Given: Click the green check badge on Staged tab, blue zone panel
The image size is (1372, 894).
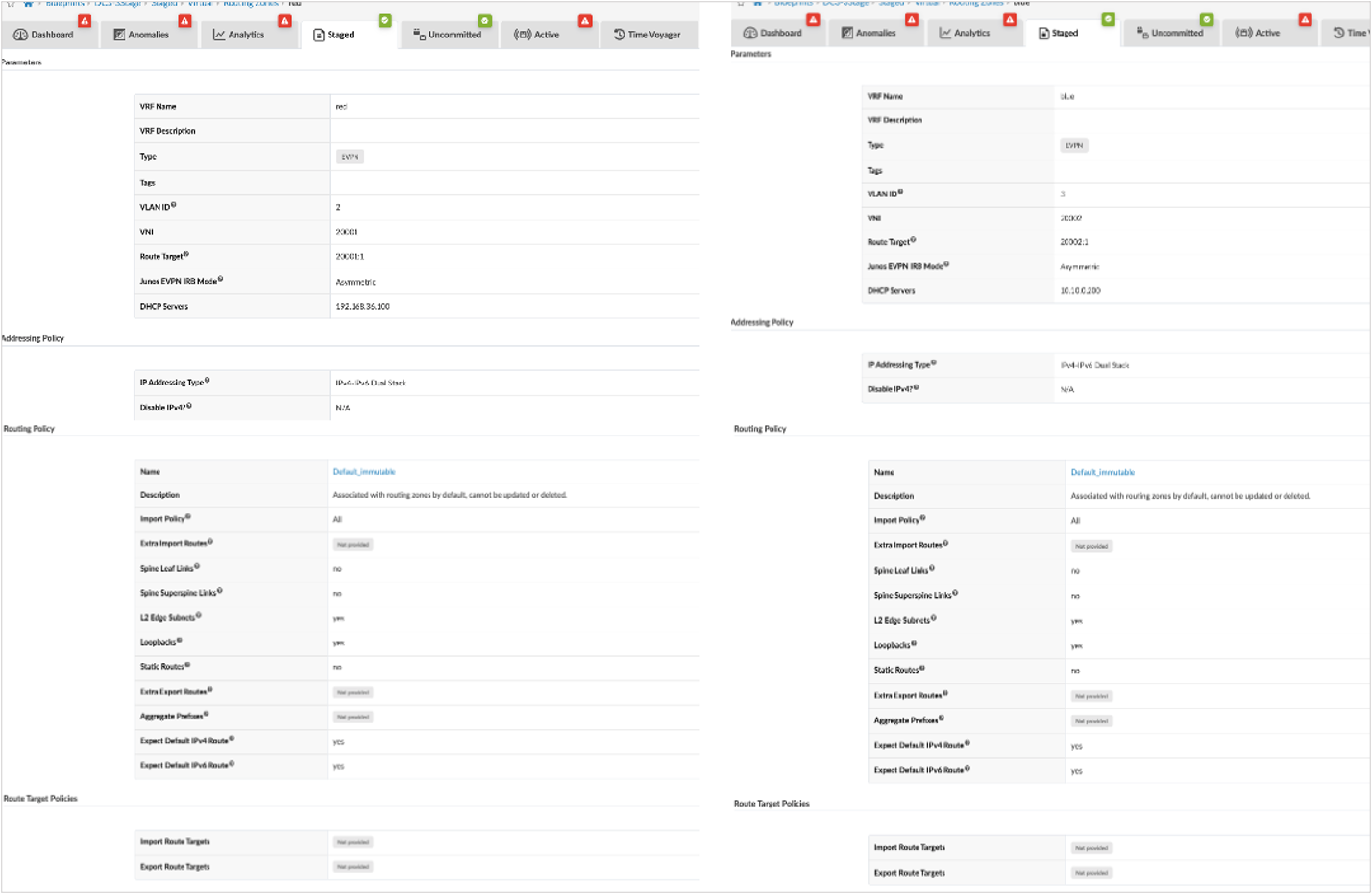Looking at the screenshot, I should (1108, 19).
